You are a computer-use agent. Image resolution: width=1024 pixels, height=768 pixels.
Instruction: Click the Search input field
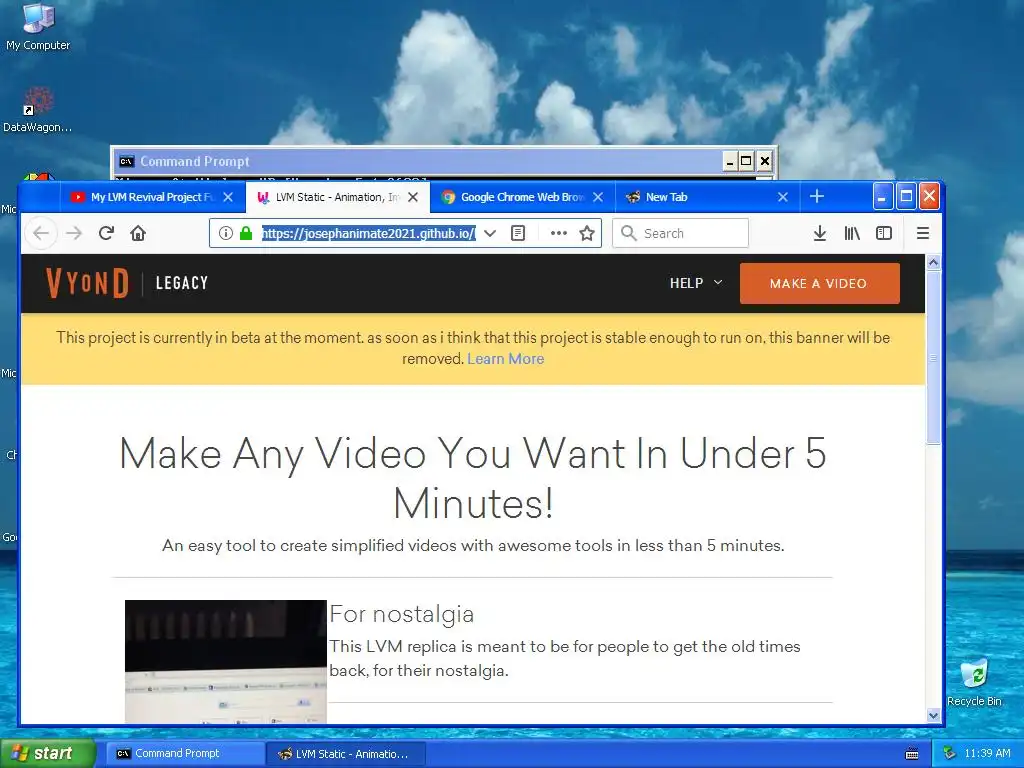pyautogui.click(x=680, y=233)
